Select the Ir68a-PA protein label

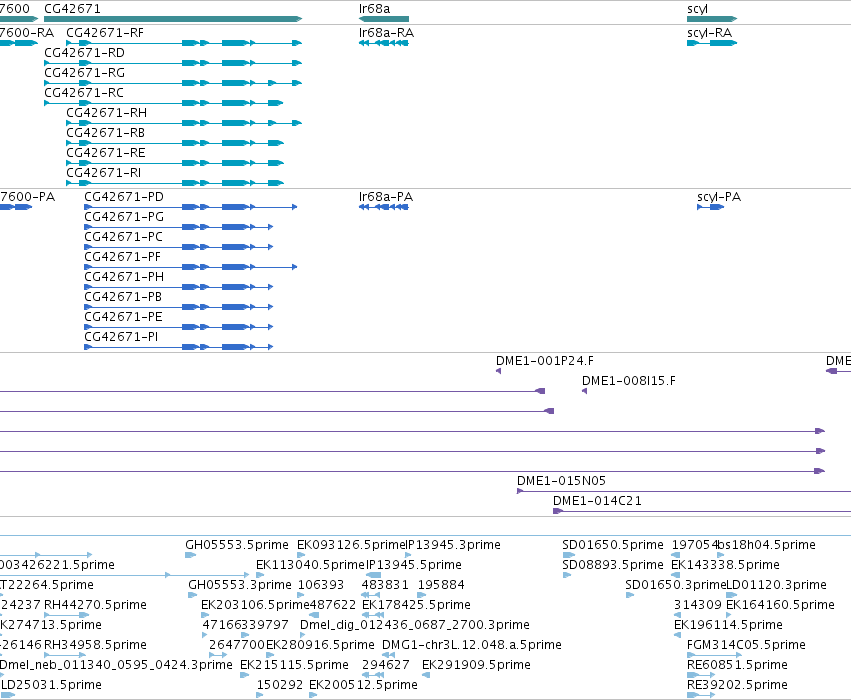[x=386, y=197]
